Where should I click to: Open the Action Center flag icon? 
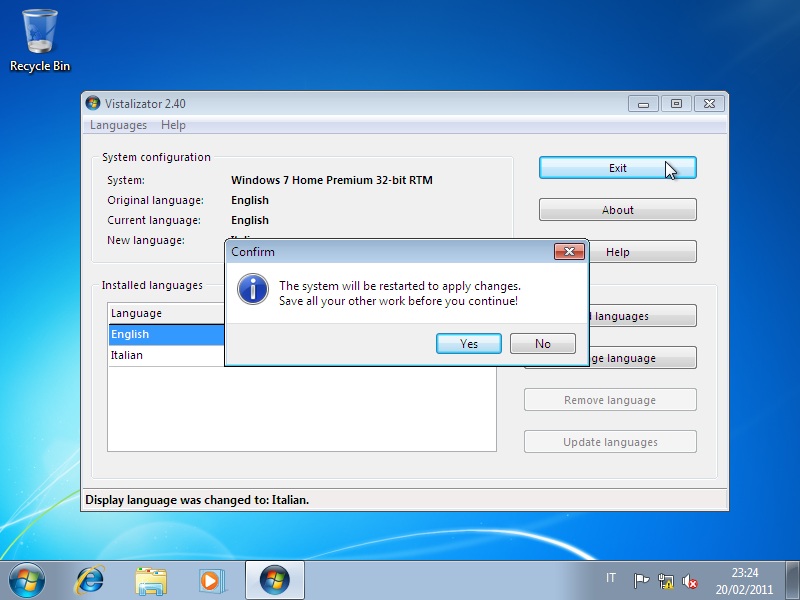click(x=640, y=581)
